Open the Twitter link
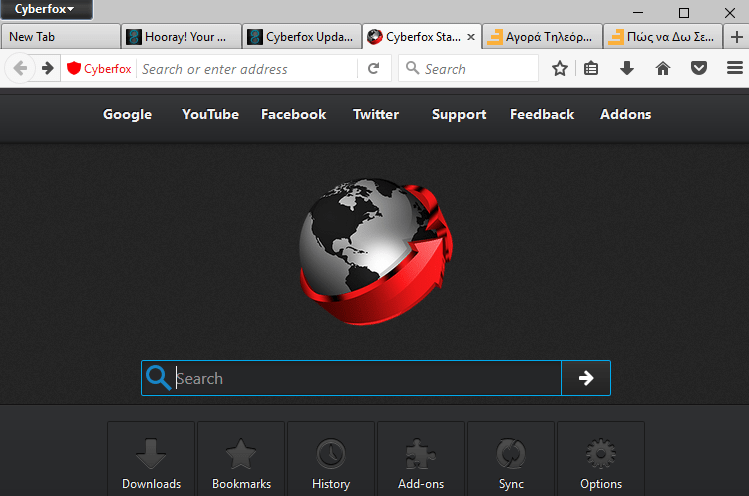This screenshot has height=496, width=749. pyautogui.click(x=376, y=115)
